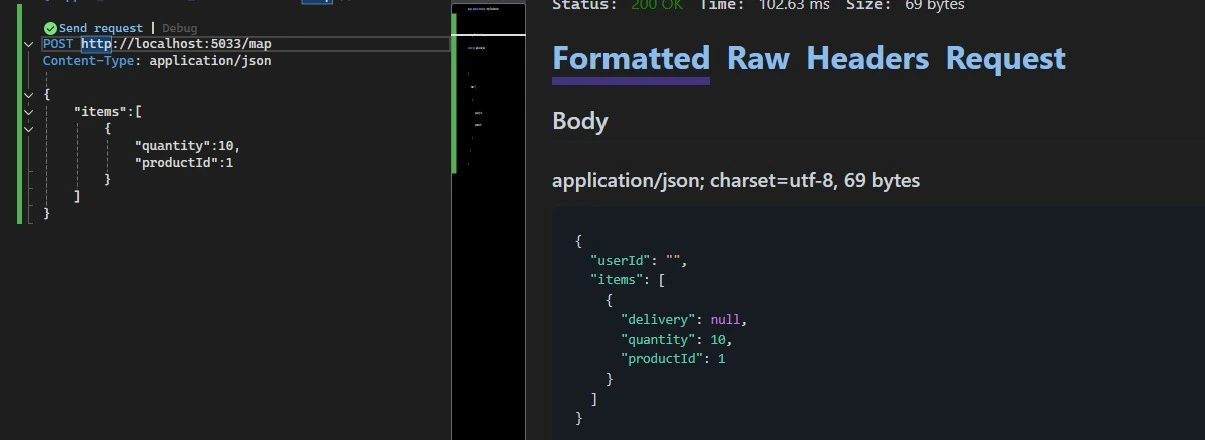Click the POST method keyword
1205x440 pixels.
(59, 44)
